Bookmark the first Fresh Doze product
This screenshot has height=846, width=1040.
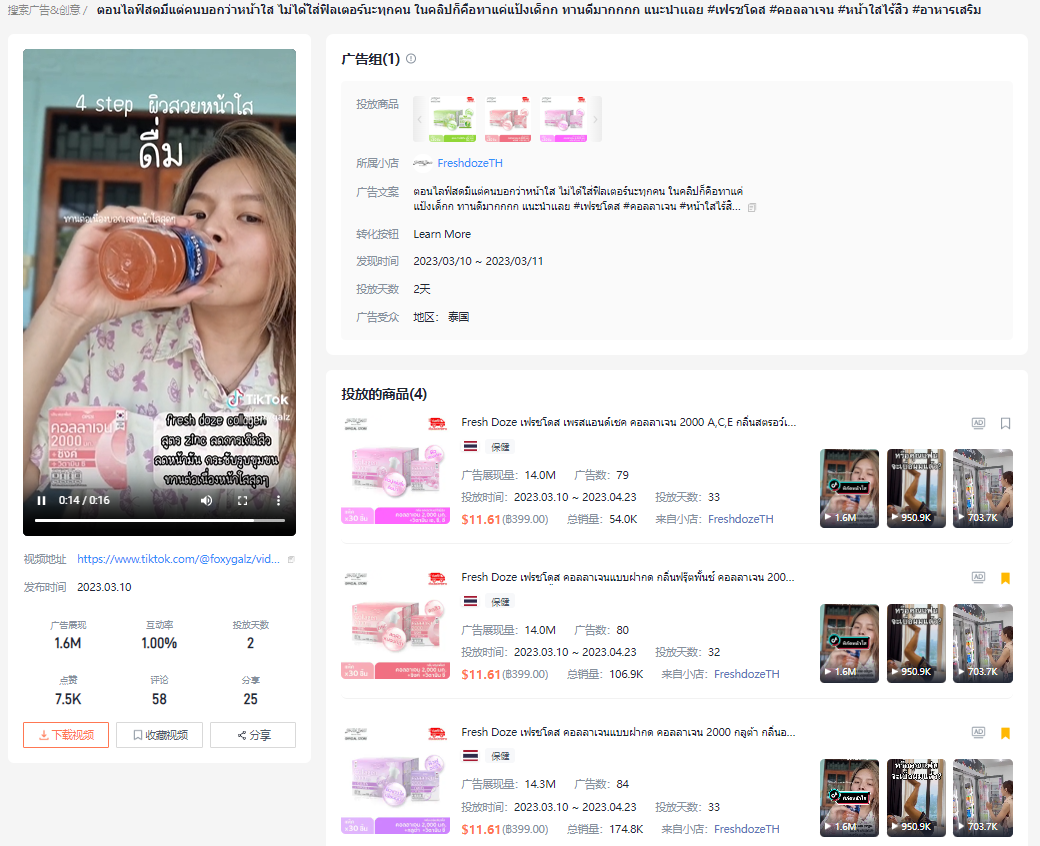(x=1005, y=423)
